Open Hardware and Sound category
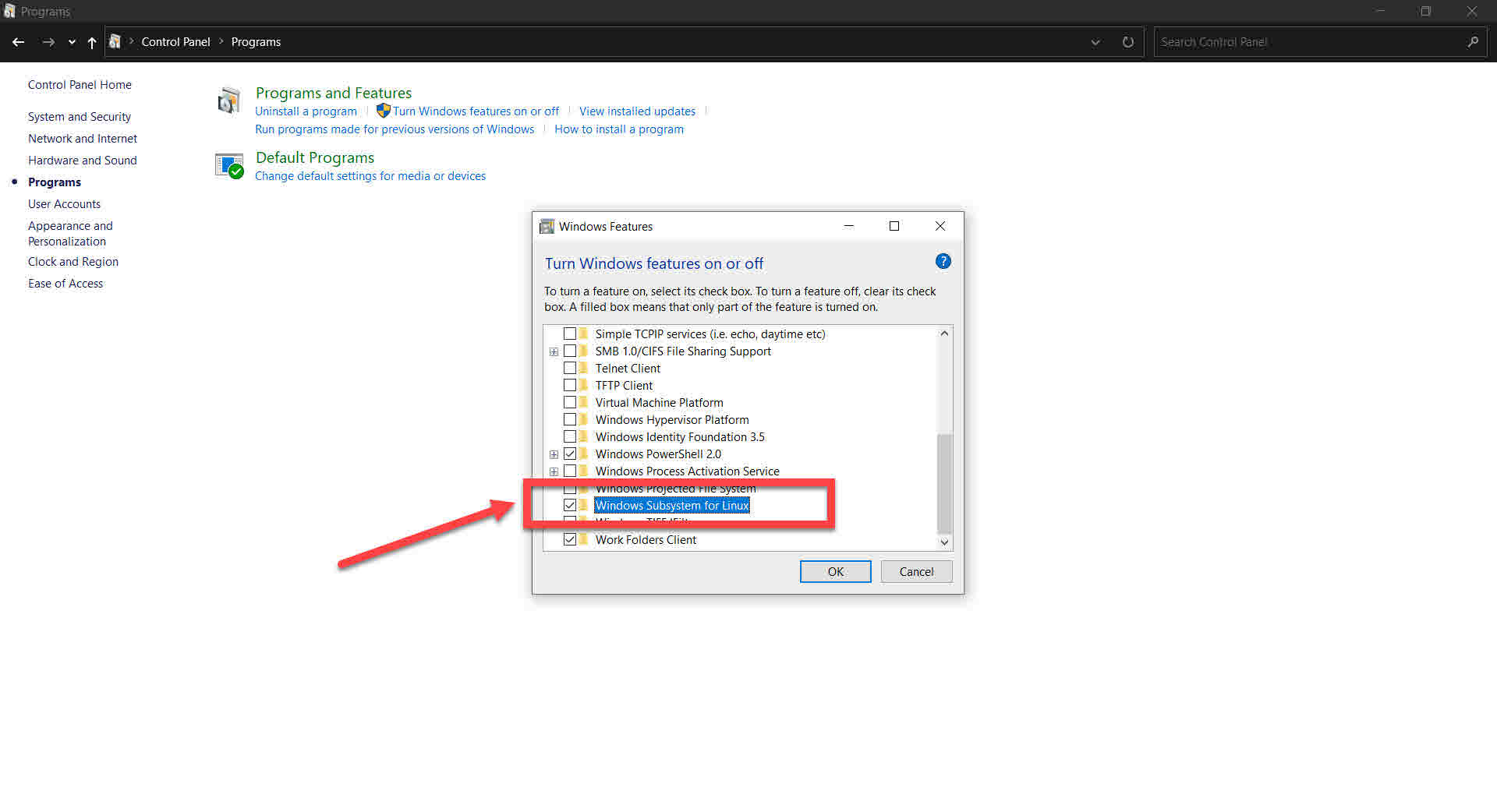1497x812 pixels. tap(83, 161)
